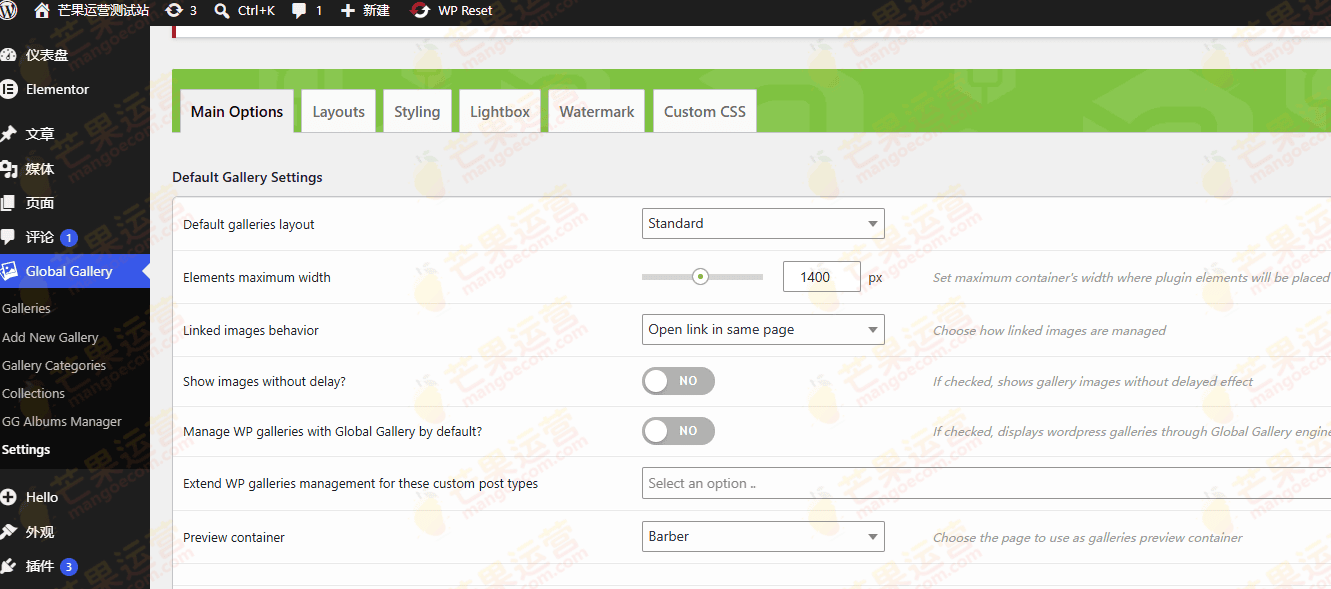Open Linked images behavior dropdown
The image size is (1331, 589).
click(x=763, y=329)
